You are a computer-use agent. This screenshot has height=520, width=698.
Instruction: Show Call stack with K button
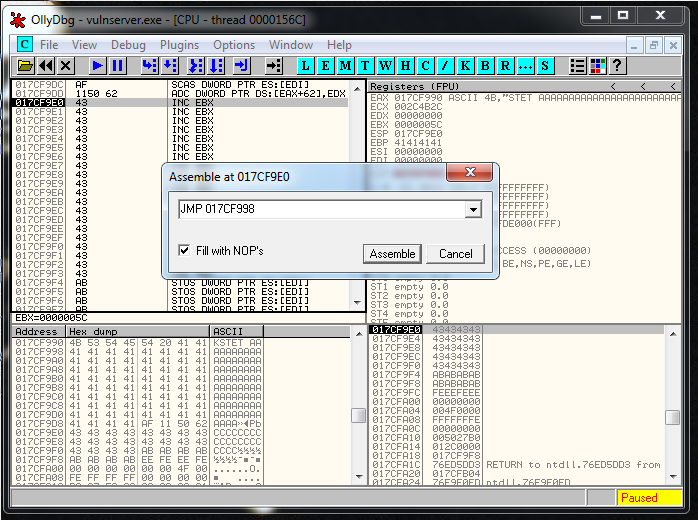(x=465, y=66)
